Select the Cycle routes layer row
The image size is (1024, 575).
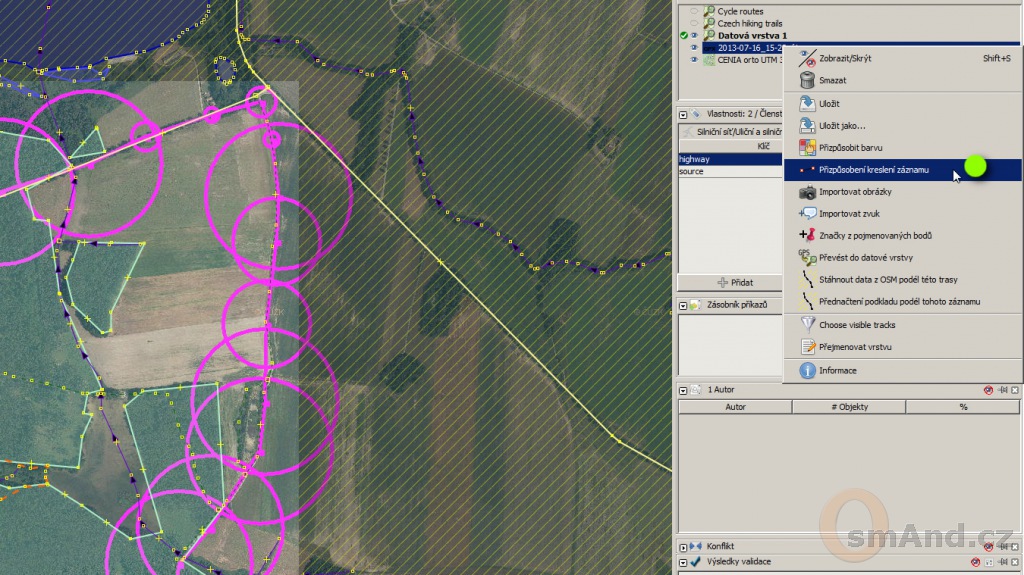click(740, 11)
